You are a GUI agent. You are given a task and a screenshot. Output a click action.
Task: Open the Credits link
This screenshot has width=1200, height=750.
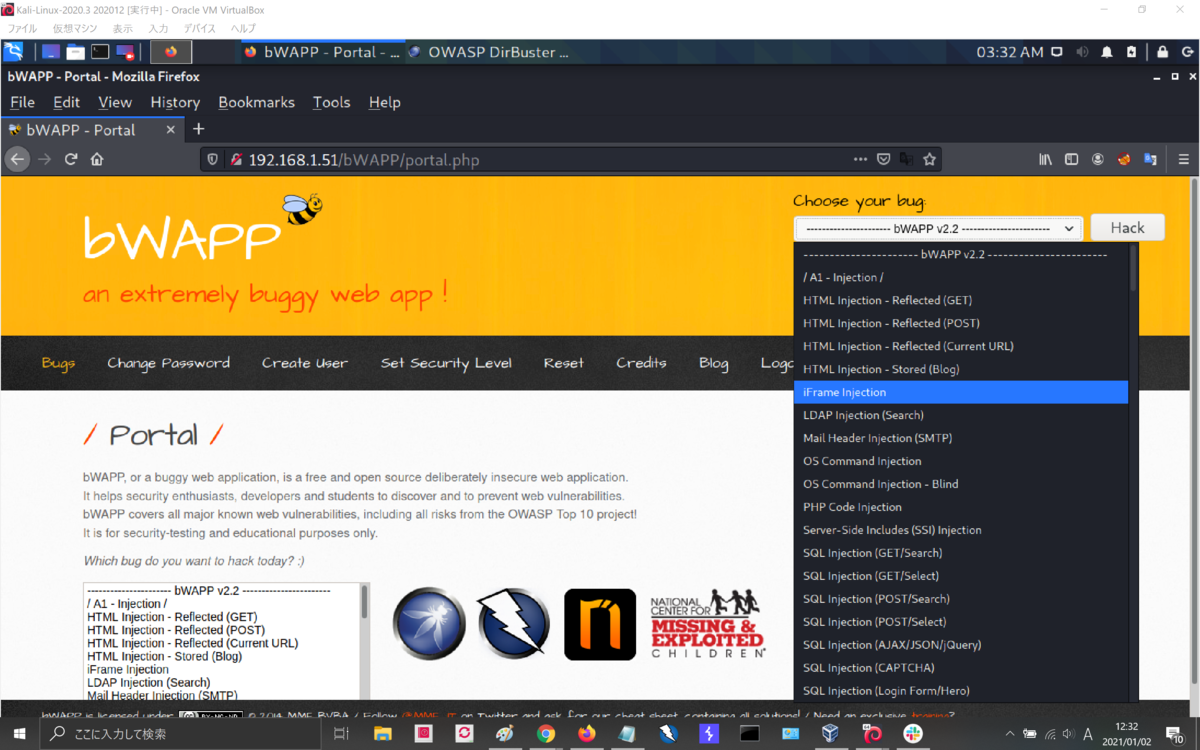[641, 363]
